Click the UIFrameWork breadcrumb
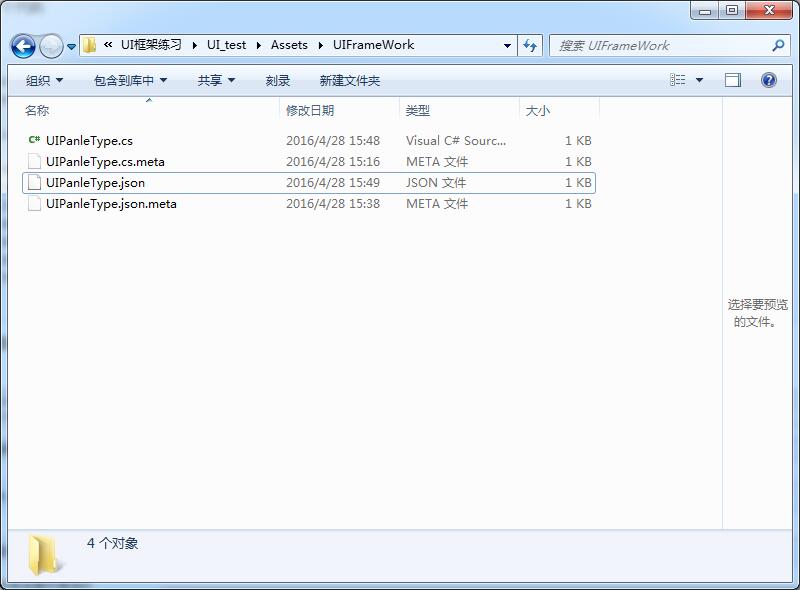800x590 pixels. point(373,45)
